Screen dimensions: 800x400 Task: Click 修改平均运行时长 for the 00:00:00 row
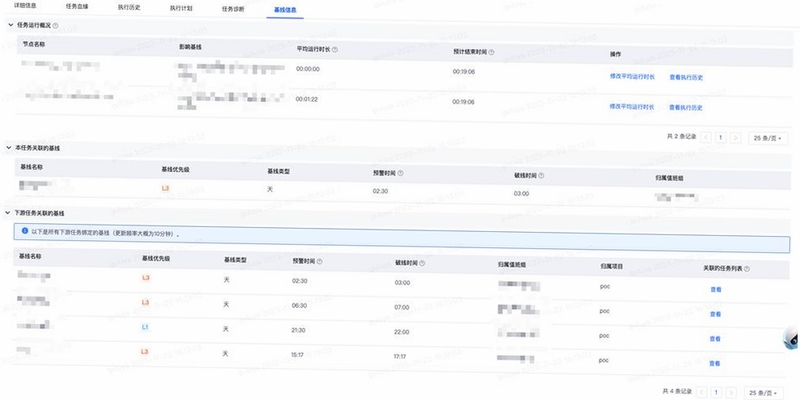click(x=632, y=77)
